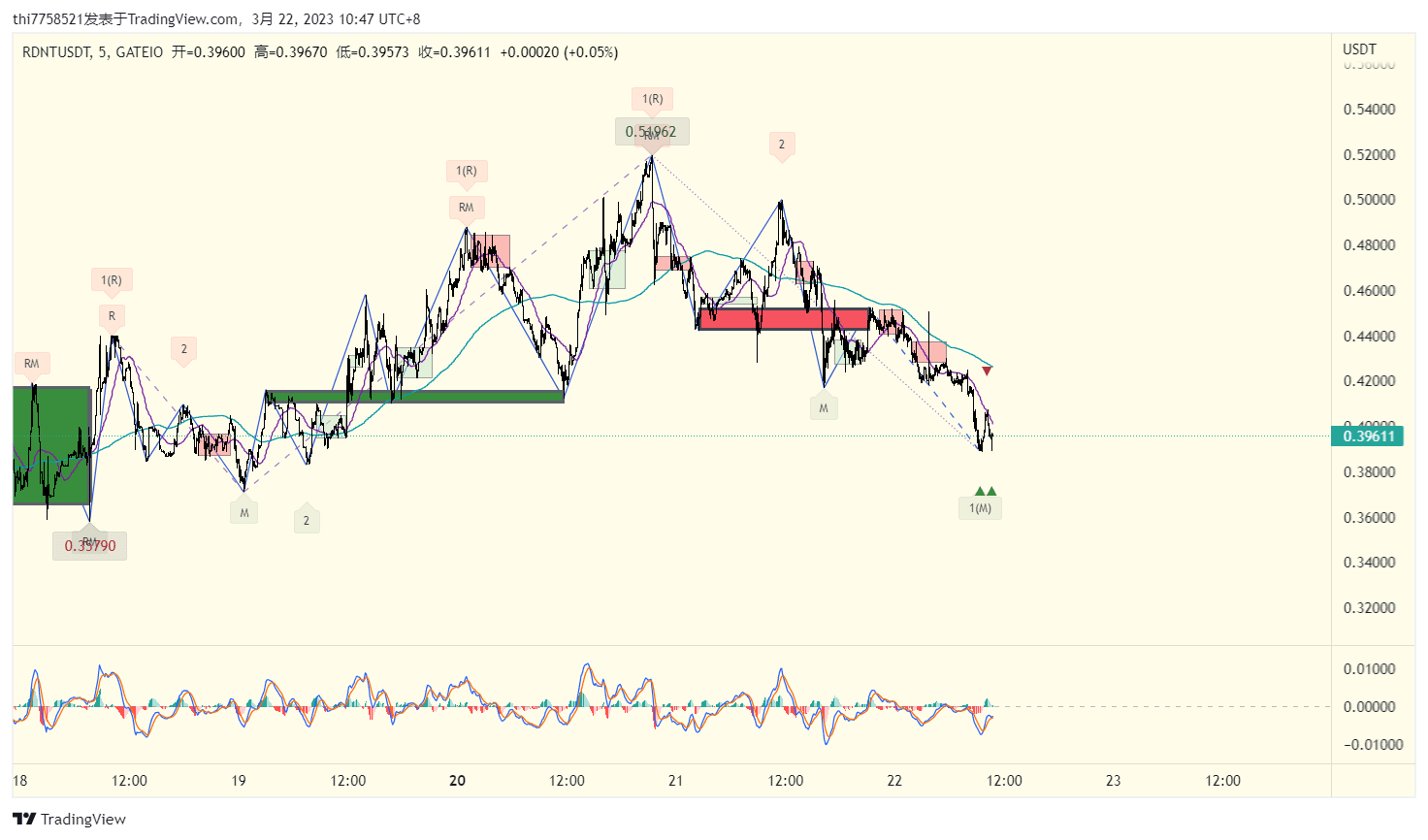Click the bold date 20 on the time axis
This screenshot has width=1428, height=840.
coord(458,781)
